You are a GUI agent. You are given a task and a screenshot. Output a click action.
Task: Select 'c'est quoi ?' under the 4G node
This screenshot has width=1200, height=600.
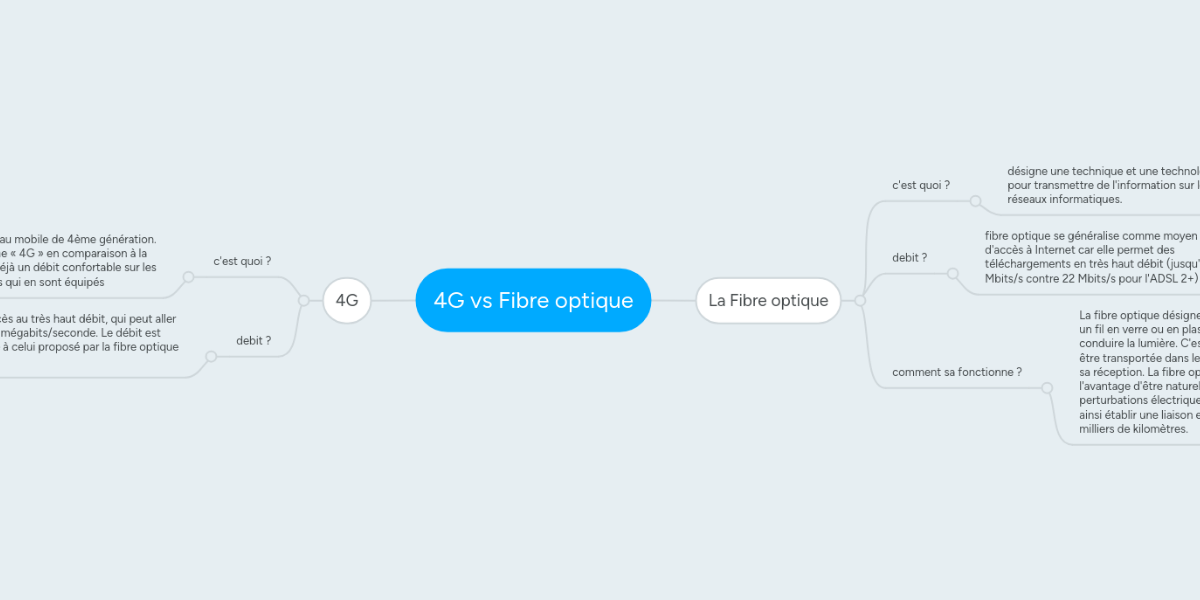click(x=242, y=261)
